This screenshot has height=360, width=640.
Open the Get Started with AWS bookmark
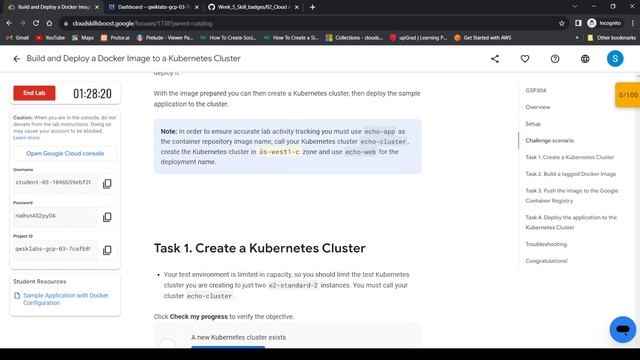tap(482, 38)
